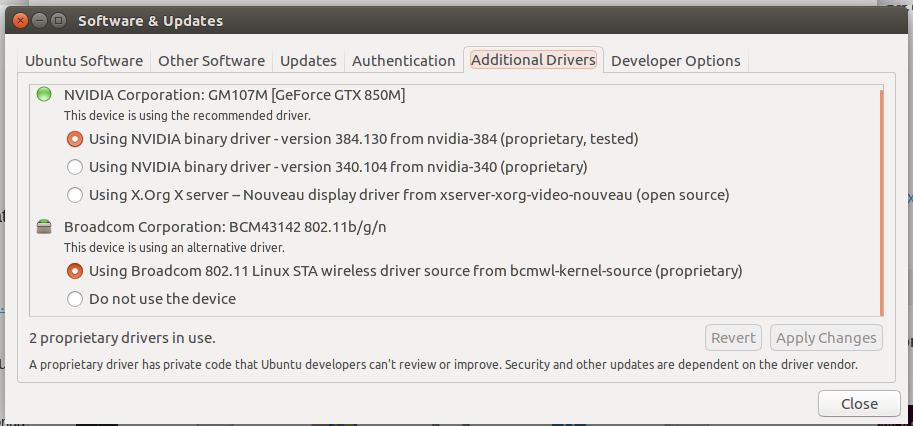Click the Apply Changes button

(826, 338)
